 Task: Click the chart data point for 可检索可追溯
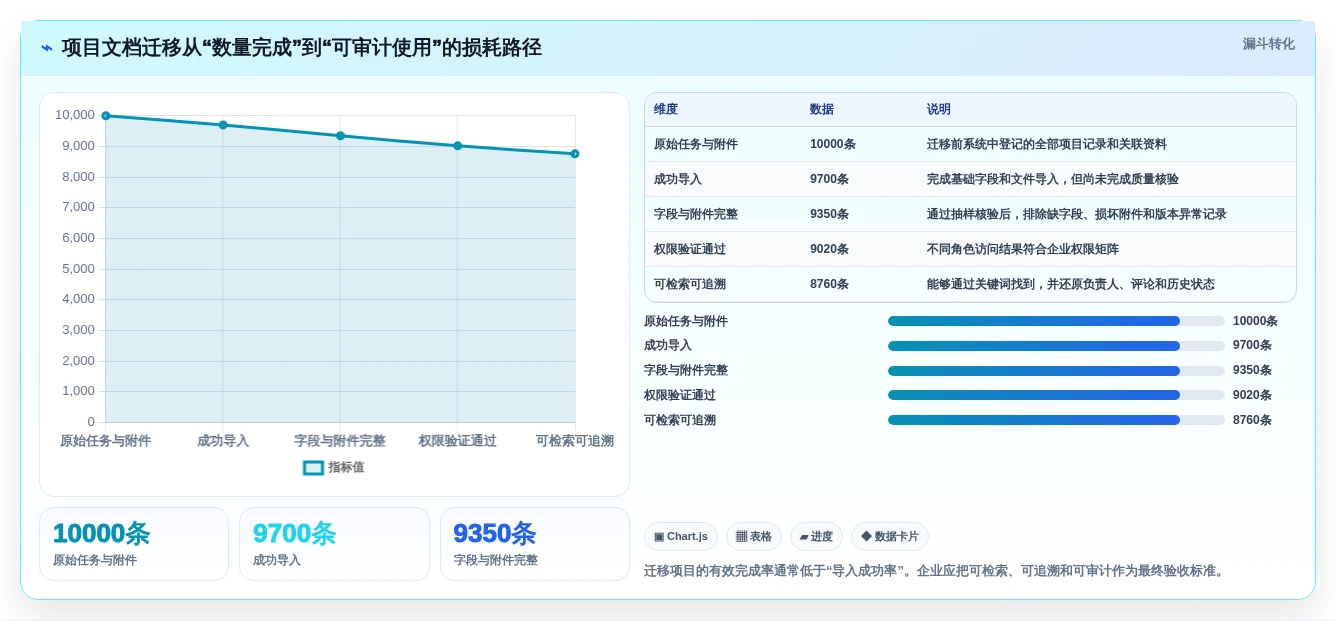tap(575, 154)
